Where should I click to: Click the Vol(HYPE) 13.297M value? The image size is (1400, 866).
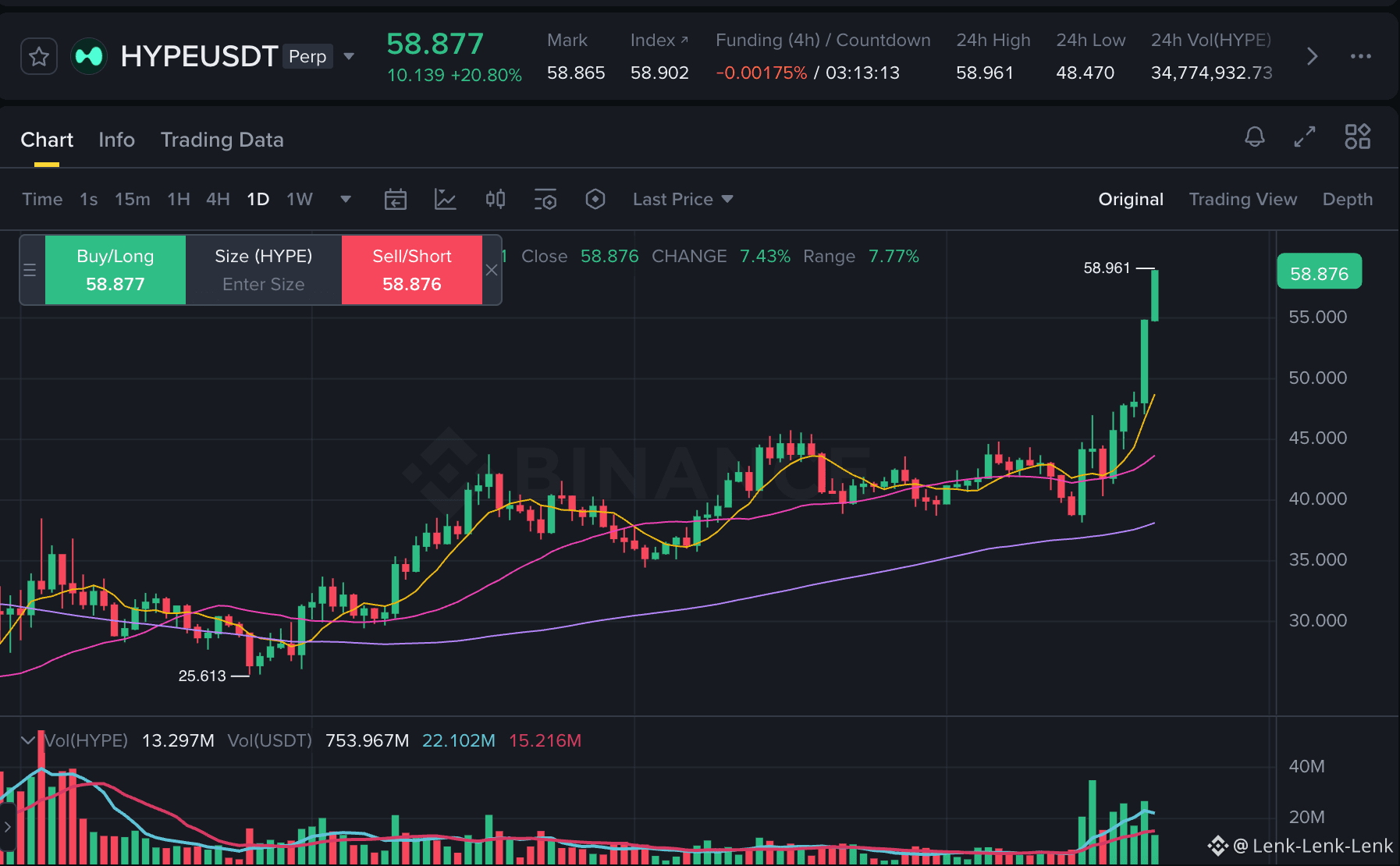tap(178, 740)
